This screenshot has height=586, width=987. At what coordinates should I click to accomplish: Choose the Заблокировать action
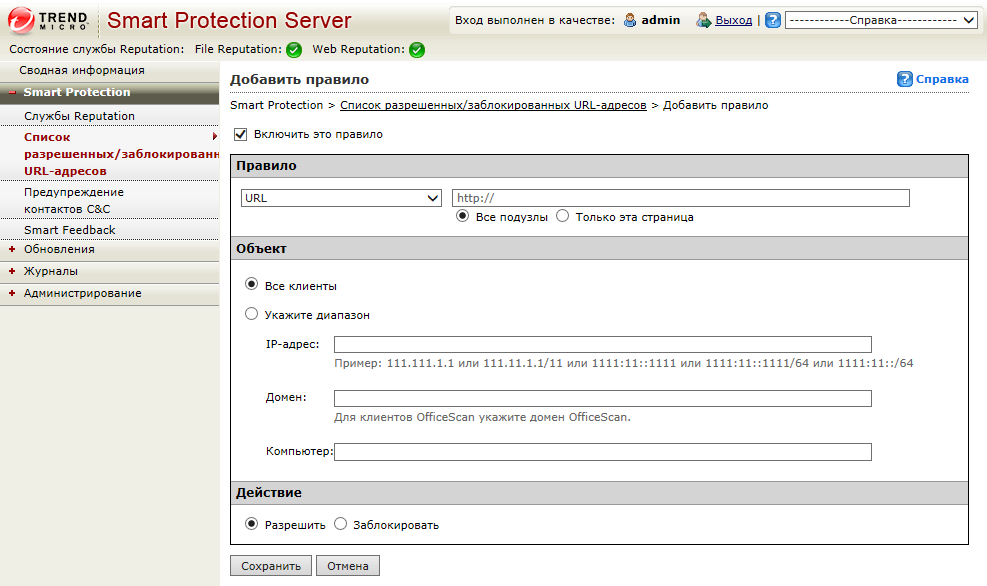click(340, 523)
